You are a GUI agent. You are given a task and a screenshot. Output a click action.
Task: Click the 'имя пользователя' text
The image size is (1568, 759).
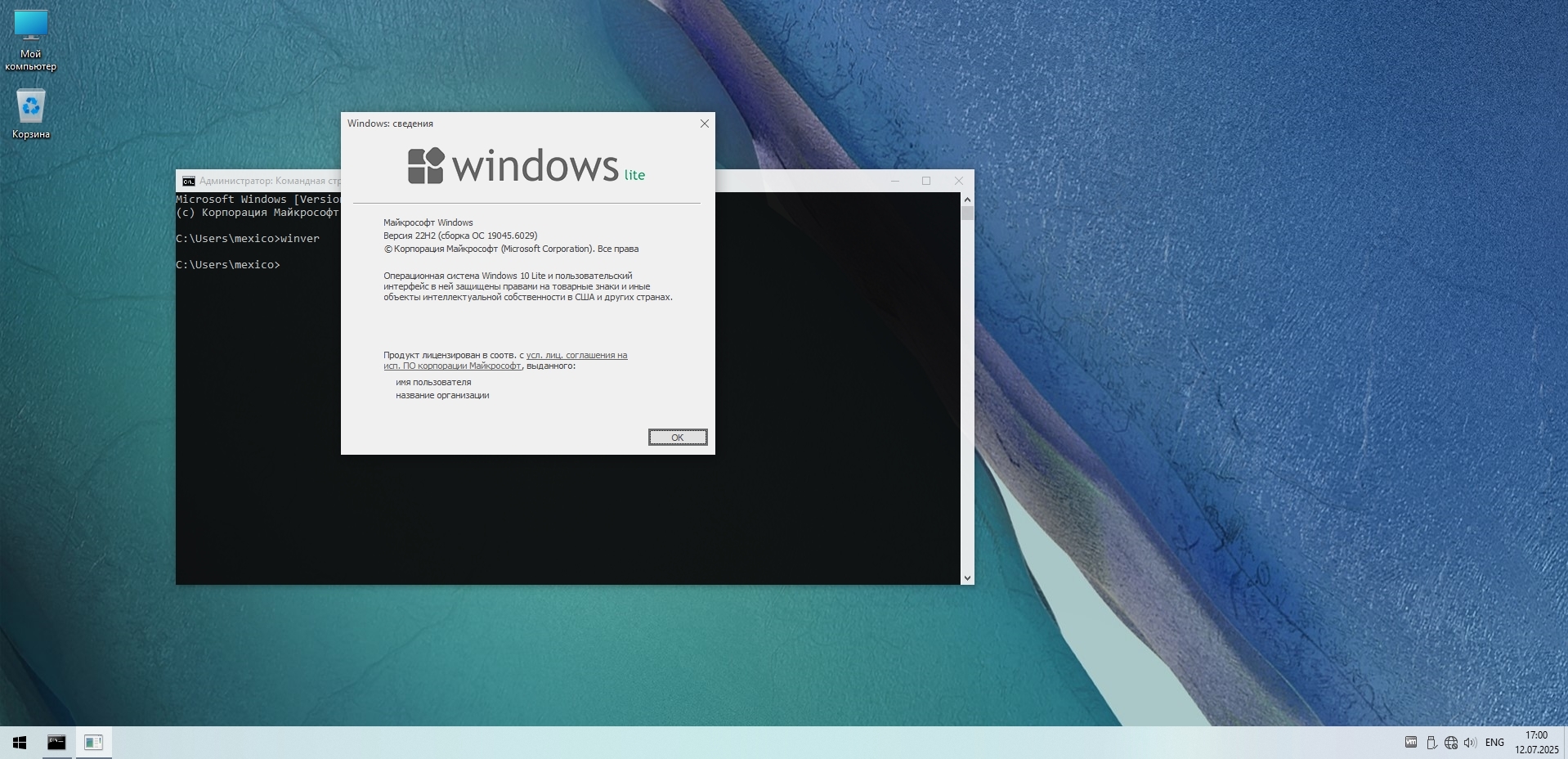click(433, 382)
